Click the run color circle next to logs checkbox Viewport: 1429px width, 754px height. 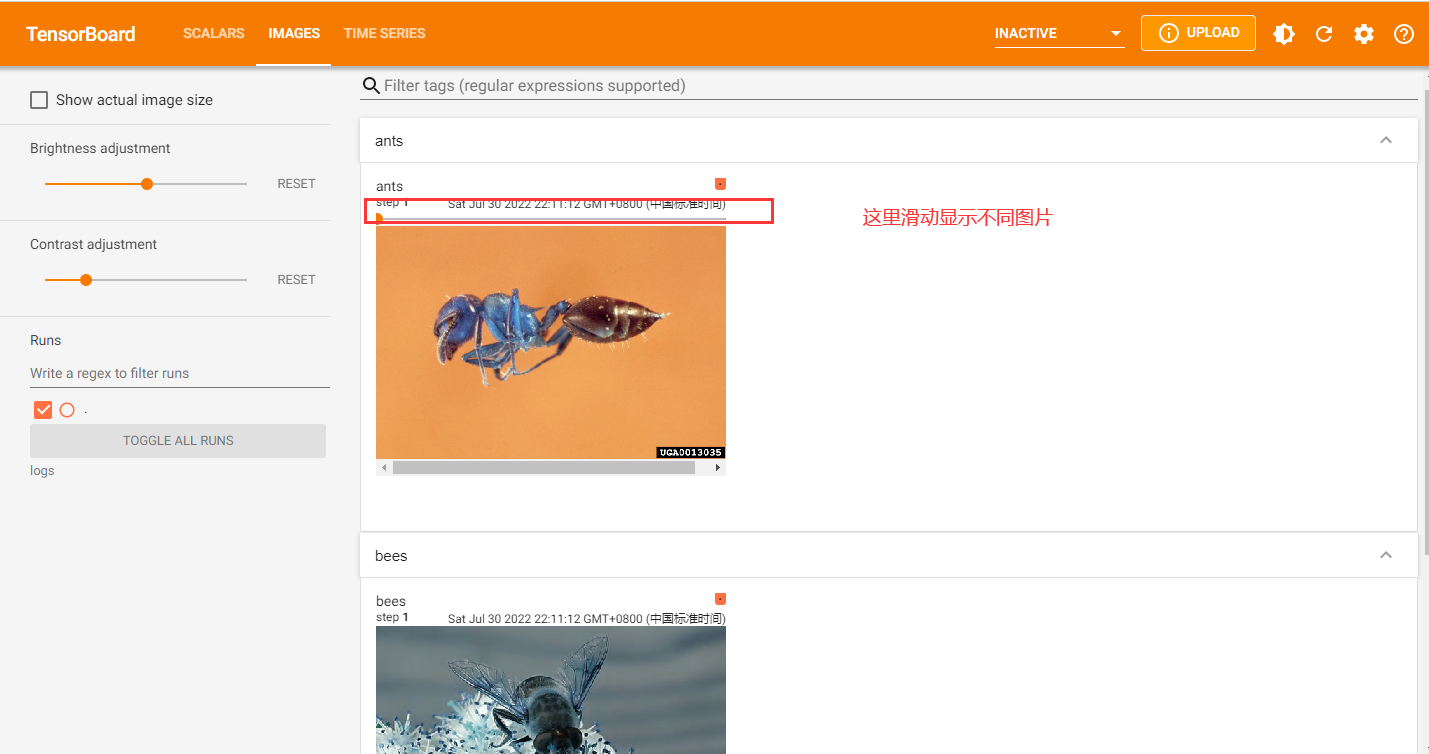point(67,409)
